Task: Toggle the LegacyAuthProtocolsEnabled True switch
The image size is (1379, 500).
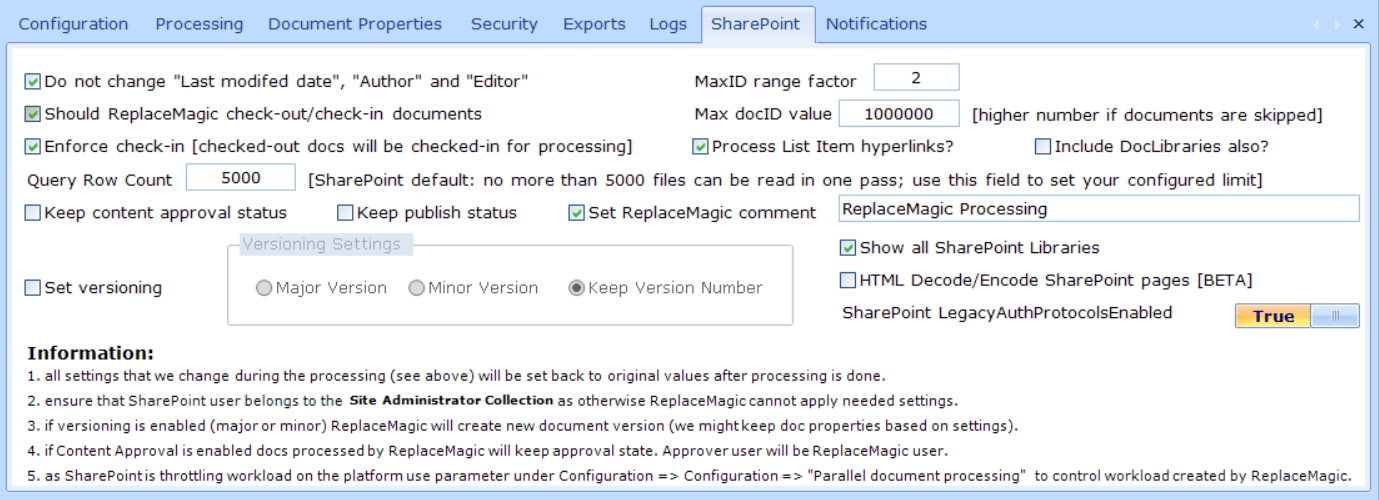Action: (1297, 317)
